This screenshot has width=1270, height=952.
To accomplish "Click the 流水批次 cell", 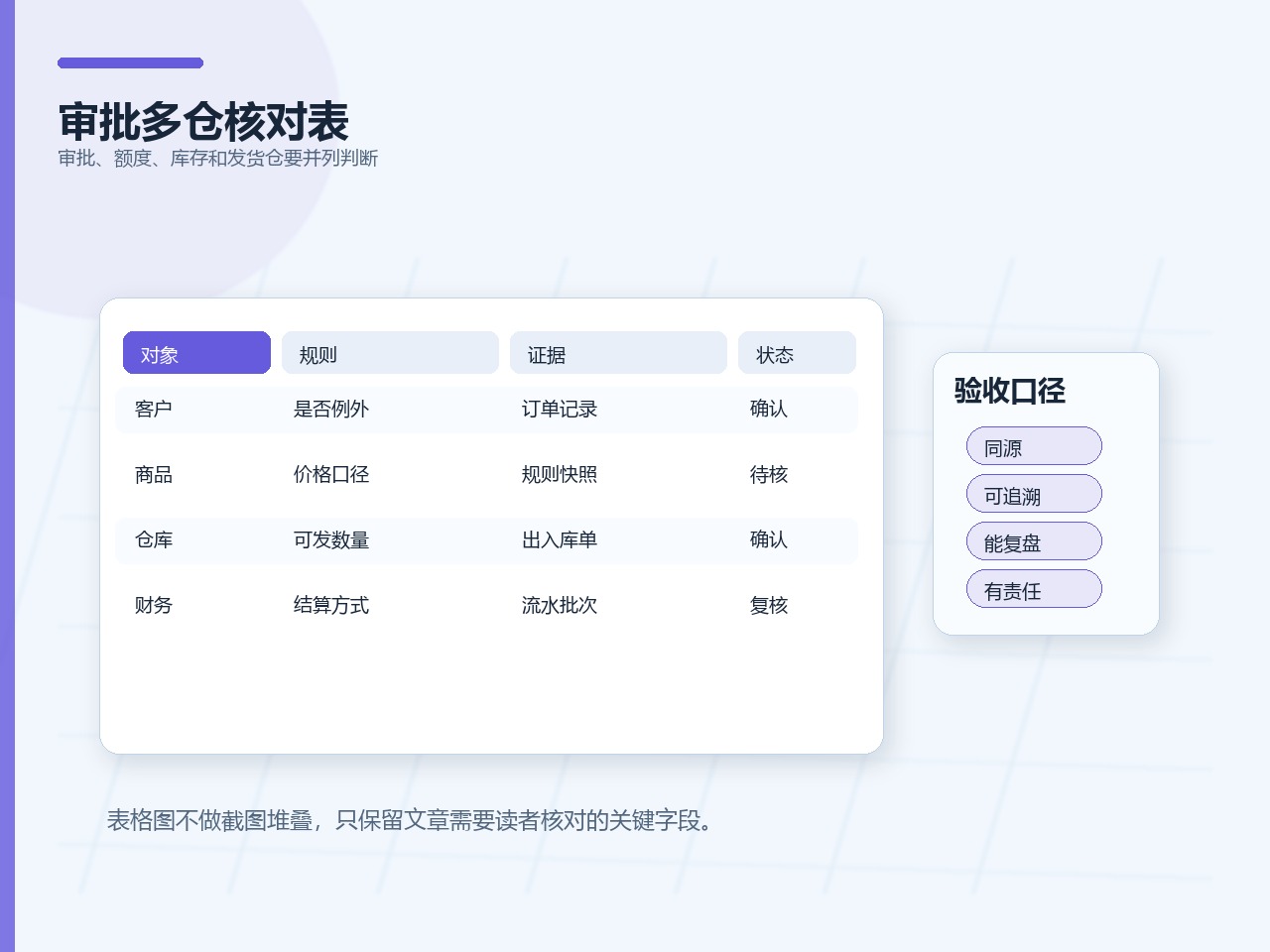I will point(560,606).
